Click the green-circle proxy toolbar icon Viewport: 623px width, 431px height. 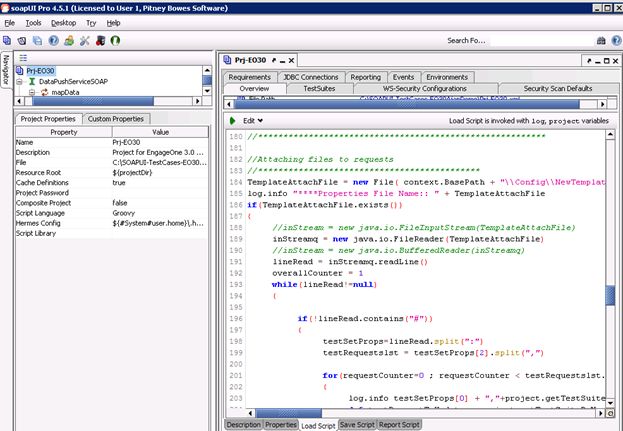(x=115, y=41)
